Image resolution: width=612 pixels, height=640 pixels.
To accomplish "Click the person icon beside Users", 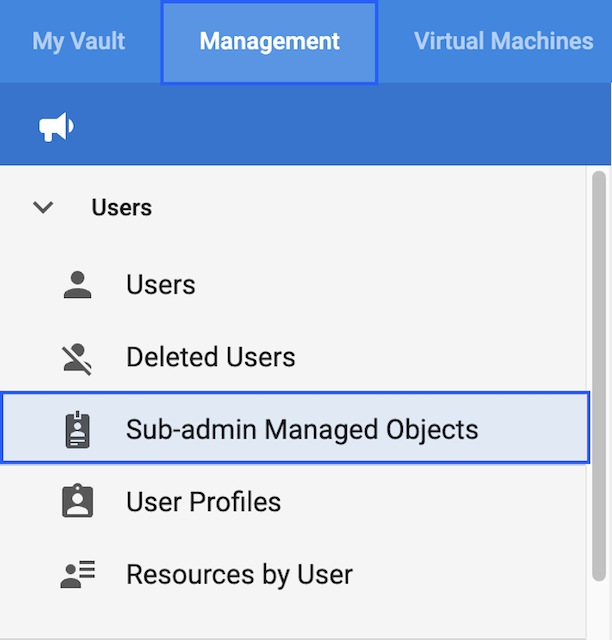I will click(77, 285).
